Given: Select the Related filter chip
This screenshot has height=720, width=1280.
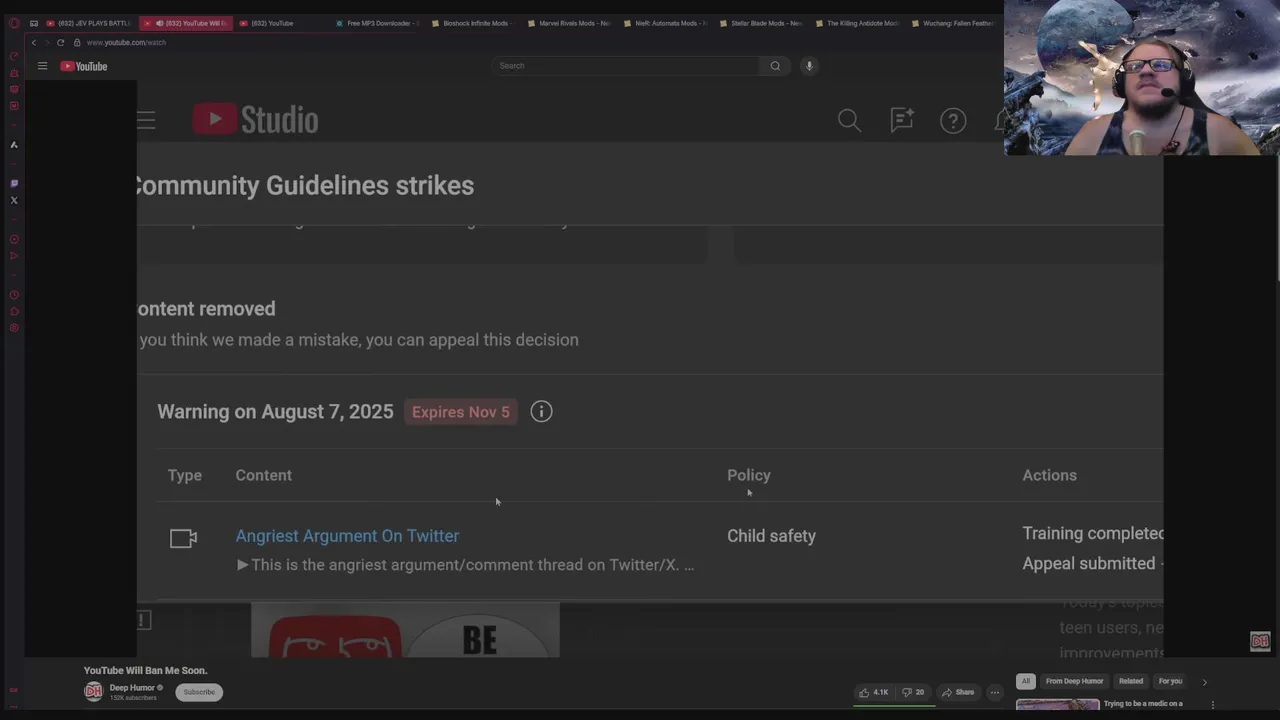Looking at the screenshot, I should 1131,681.
